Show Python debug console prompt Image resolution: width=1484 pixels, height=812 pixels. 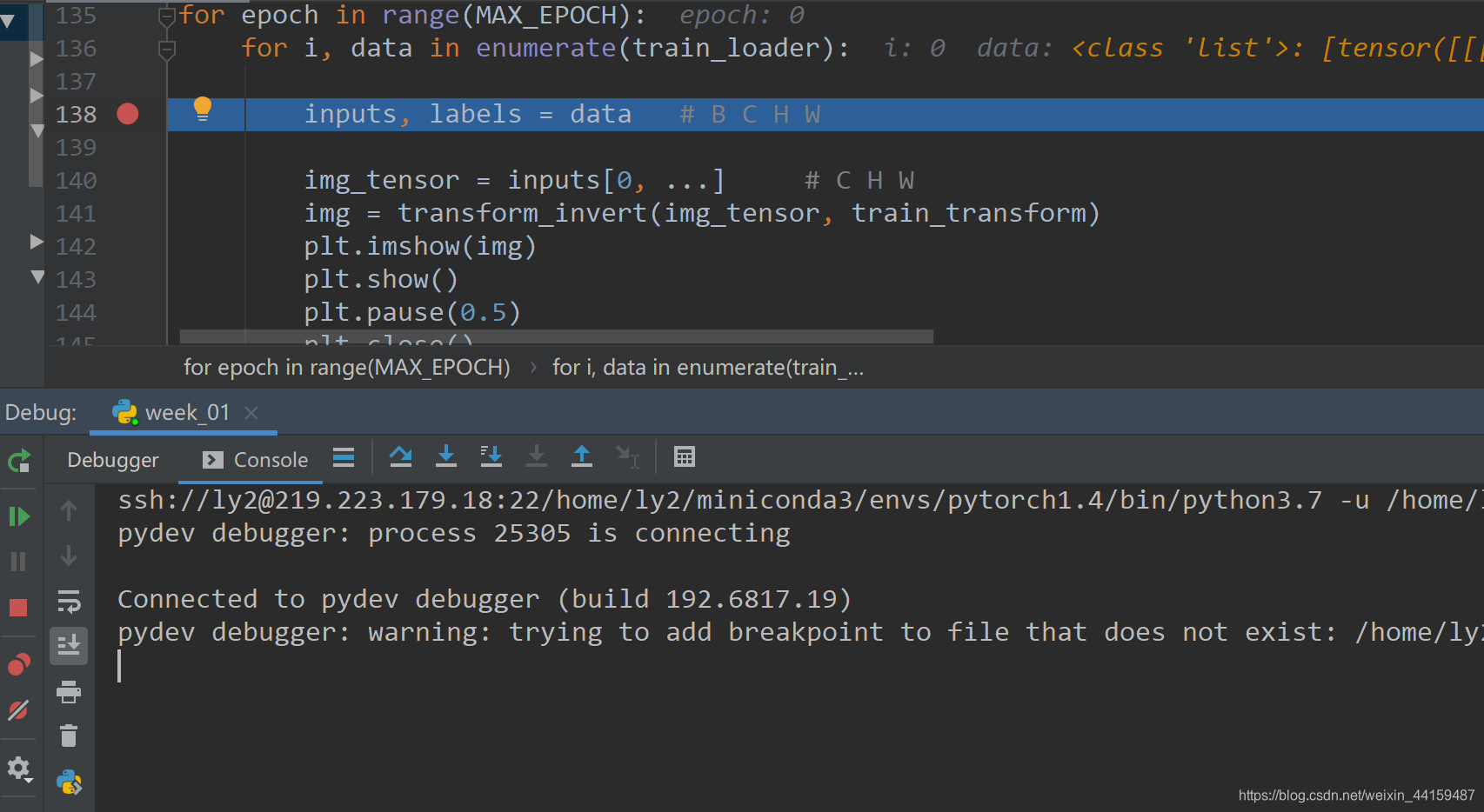click(69, 782)
